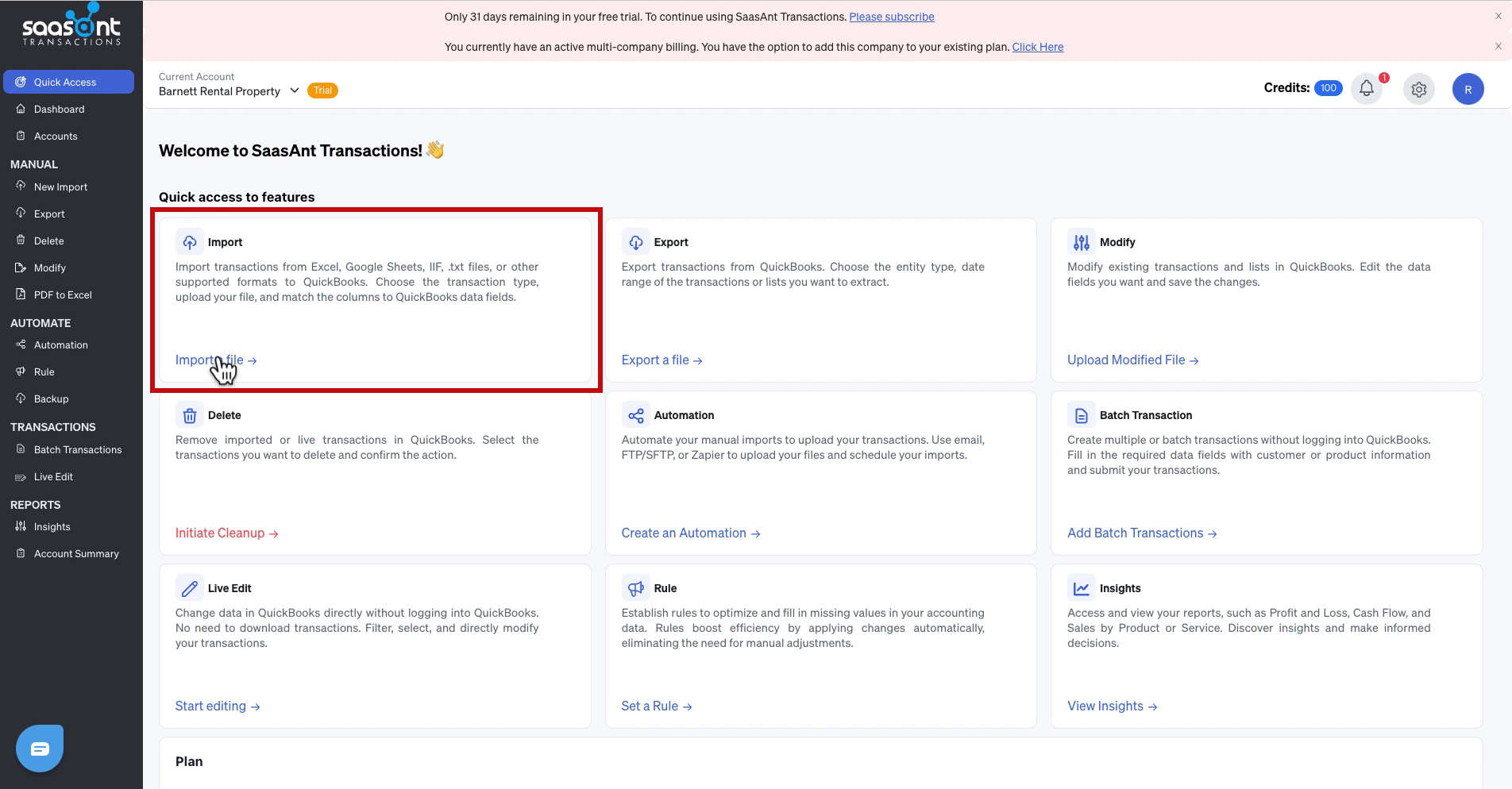Image resolution: width=1512 pixels, height=789 pixels.
Task: Open the chat support bubble icon
Action: (40, 748)
